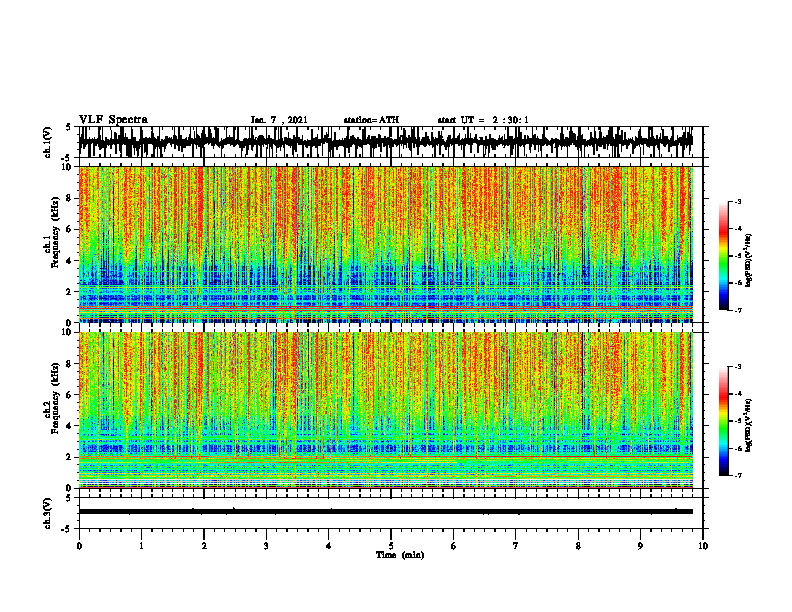Click the ch.2 frequency tick label "6"

click(70, 395)
